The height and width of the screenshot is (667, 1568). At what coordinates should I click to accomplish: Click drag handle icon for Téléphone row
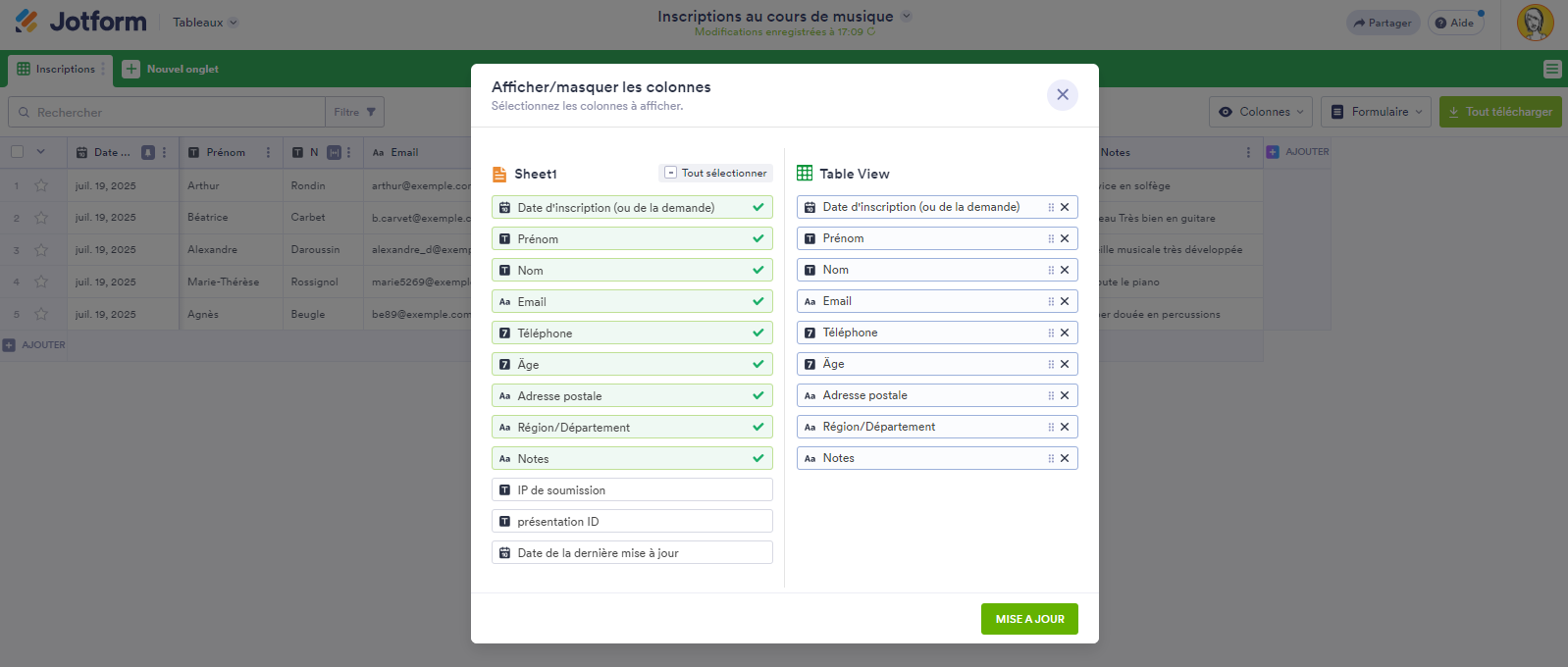click(1051, 333)
